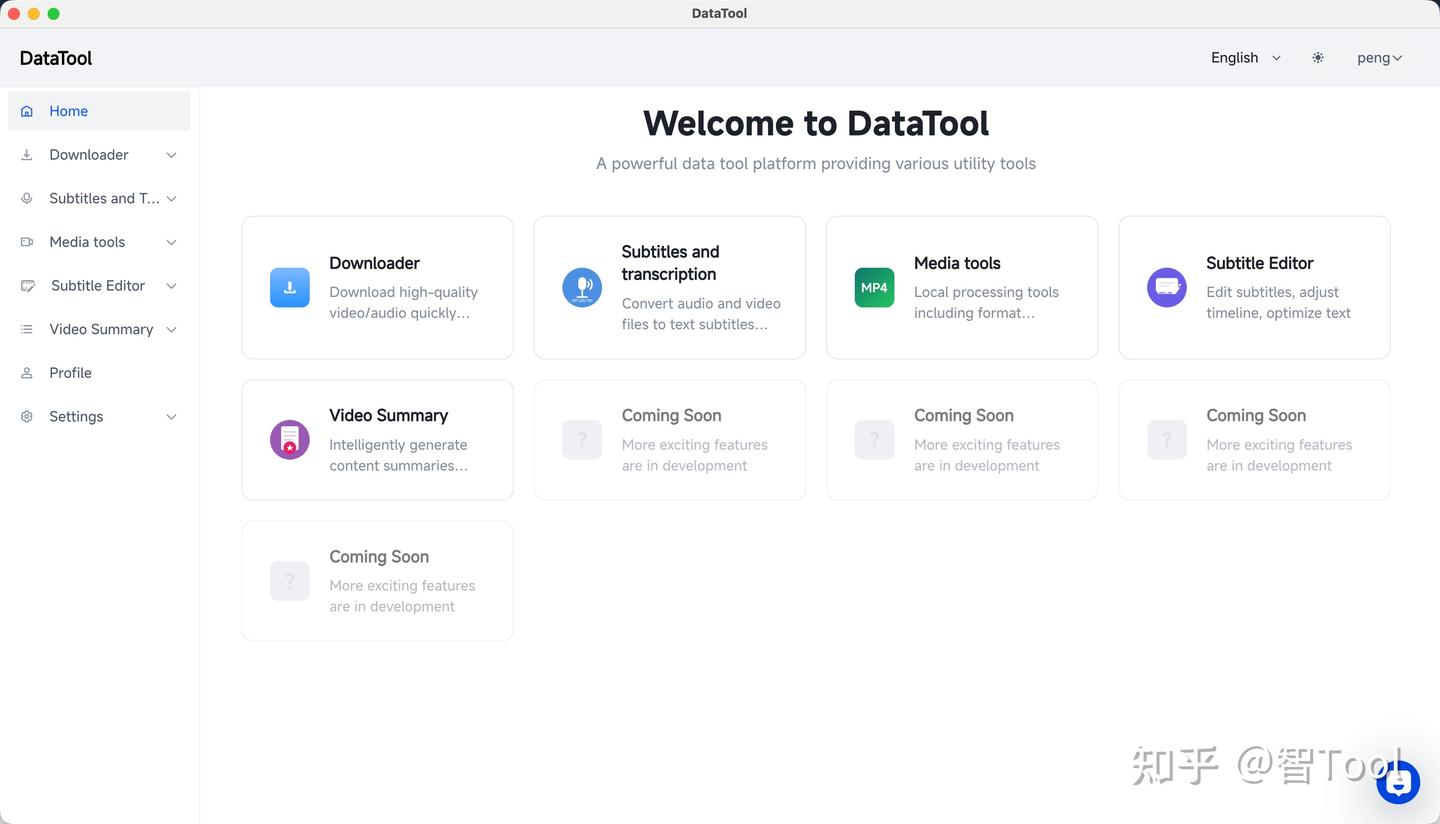
Task: Click the "Download high-quality video/audio quickly…" description
Action: click(404, 302)
